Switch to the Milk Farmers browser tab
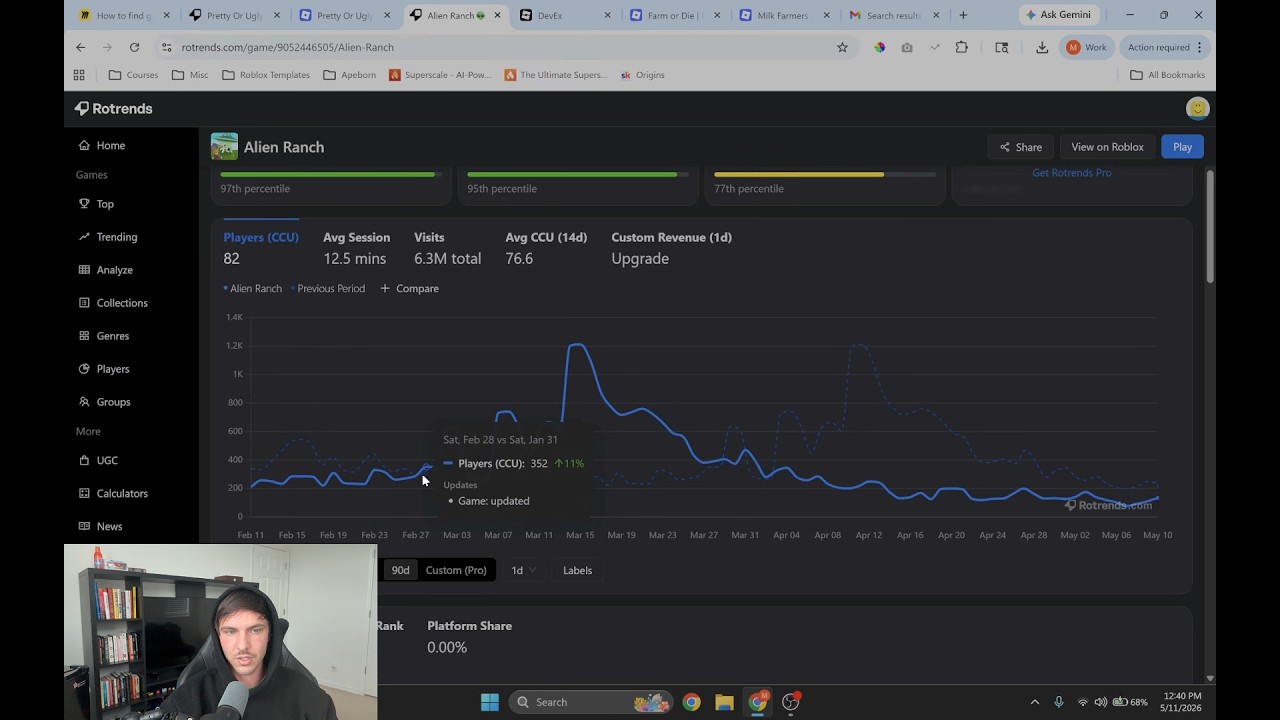The image size is (1280, 720). pyautogui.click(x=784, y=15)
